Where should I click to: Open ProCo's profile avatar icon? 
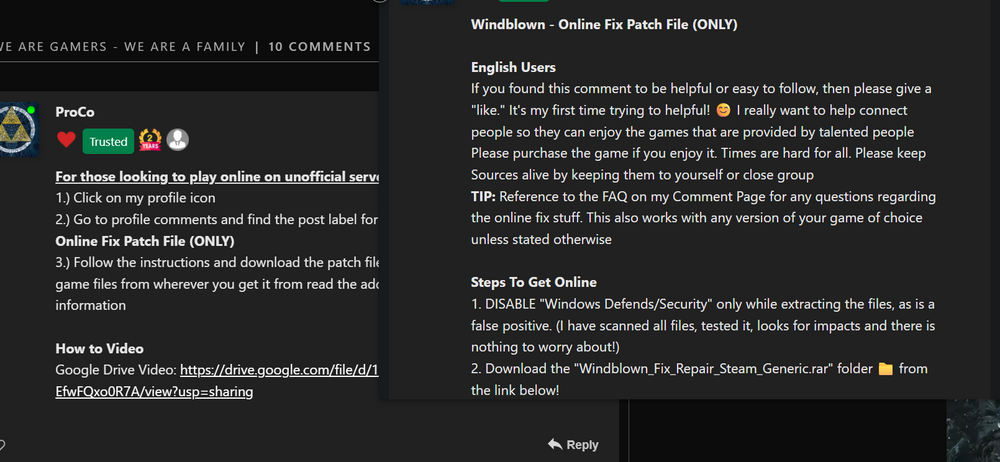point(18,130)
